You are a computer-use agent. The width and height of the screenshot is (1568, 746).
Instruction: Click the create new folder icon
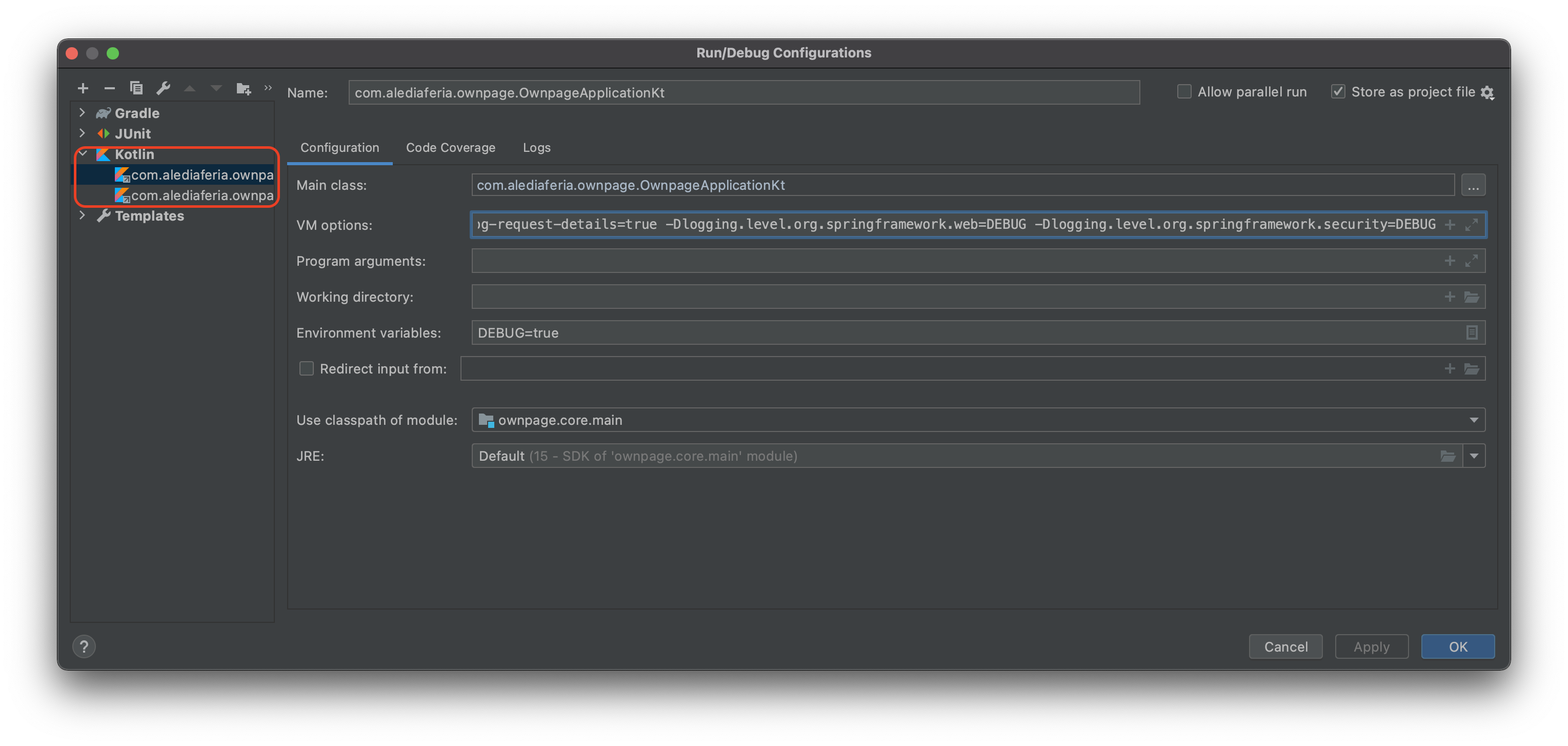coord(244,88)
